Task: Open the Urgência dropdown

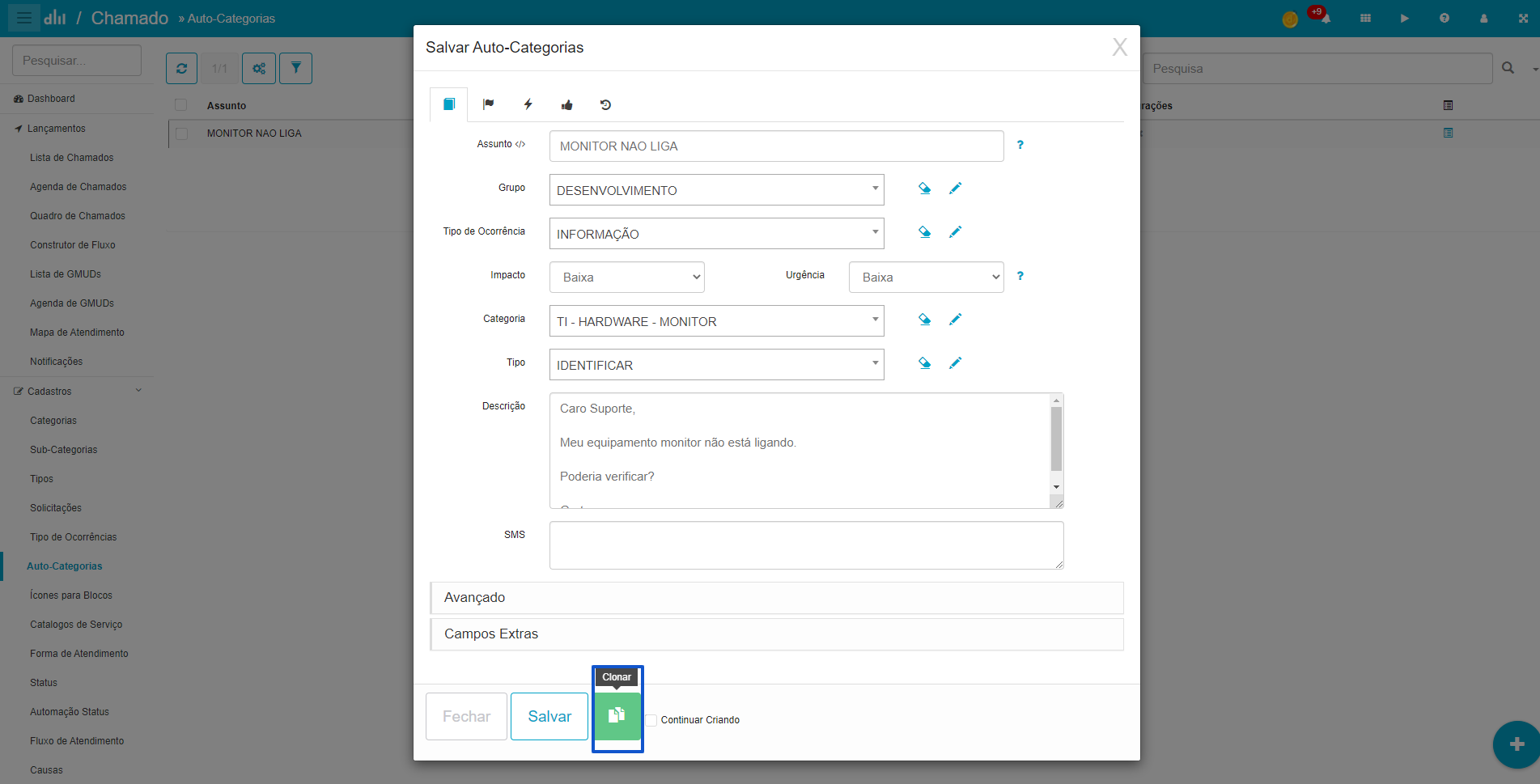Action: coord(926,277)
